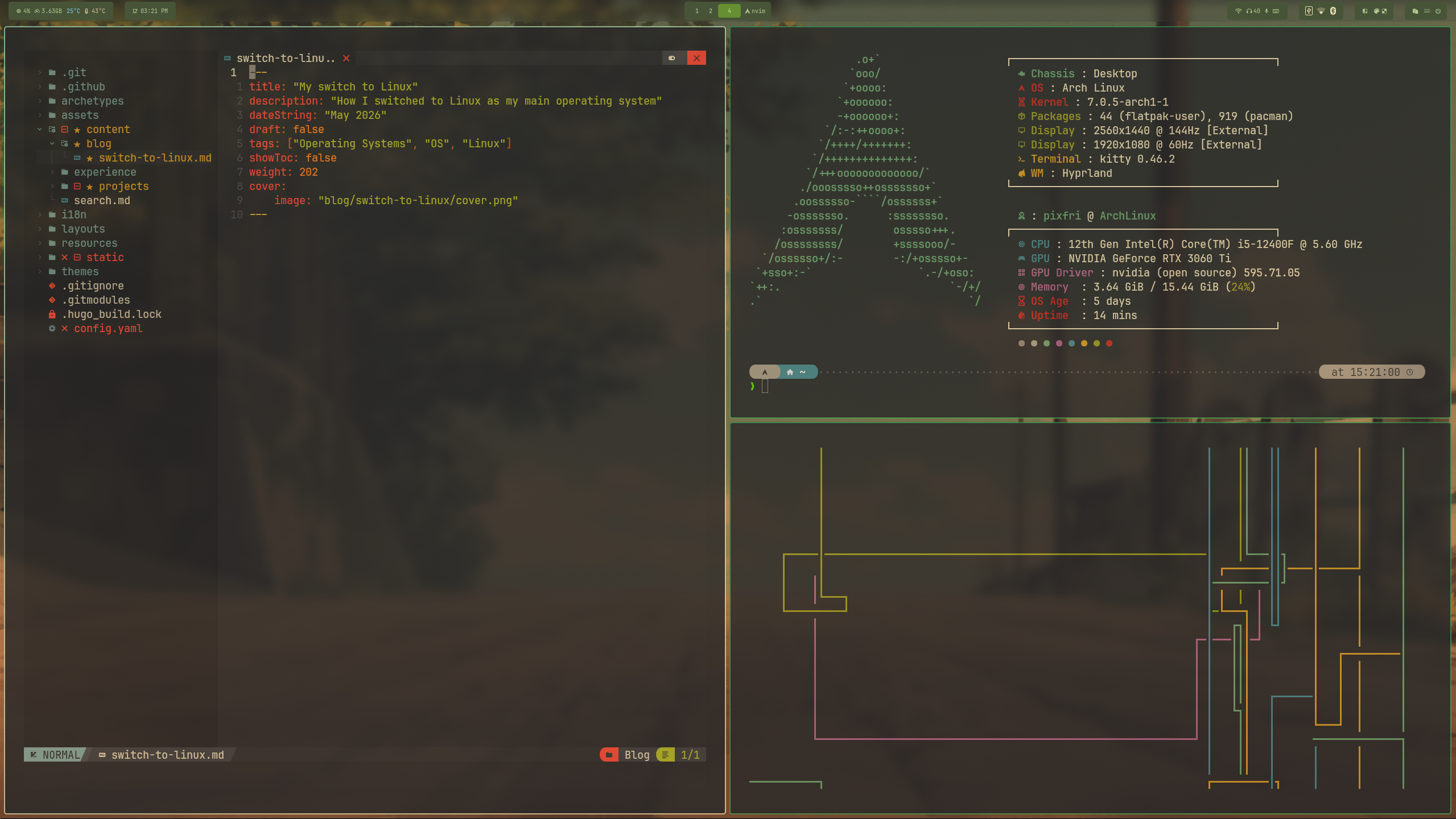This screenshot has width=1456, height=819.
Task: Click the hotspot fan-shaped signal icon
Action: [1321, 11]
